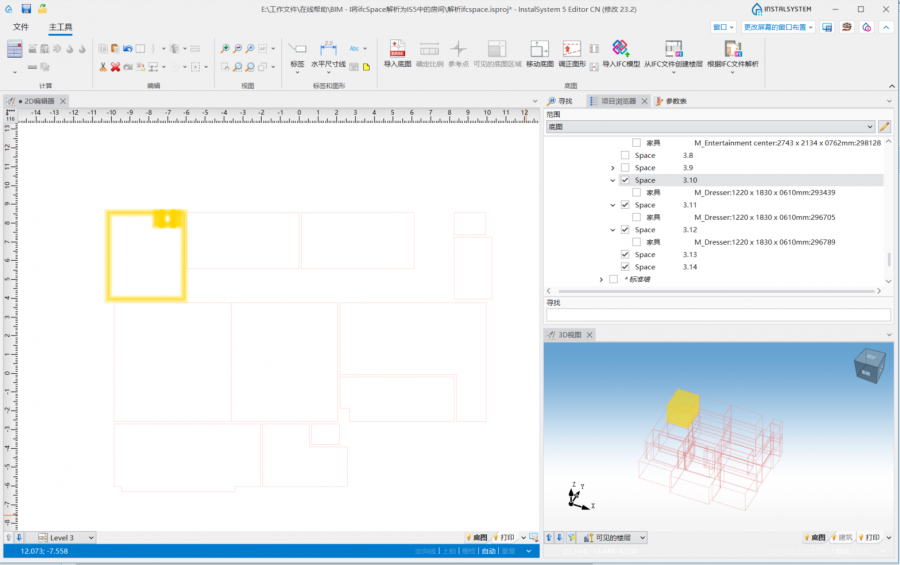Click the save icon in title bar
The height and width of the screenshot is (565, 900).
(26, 8)
